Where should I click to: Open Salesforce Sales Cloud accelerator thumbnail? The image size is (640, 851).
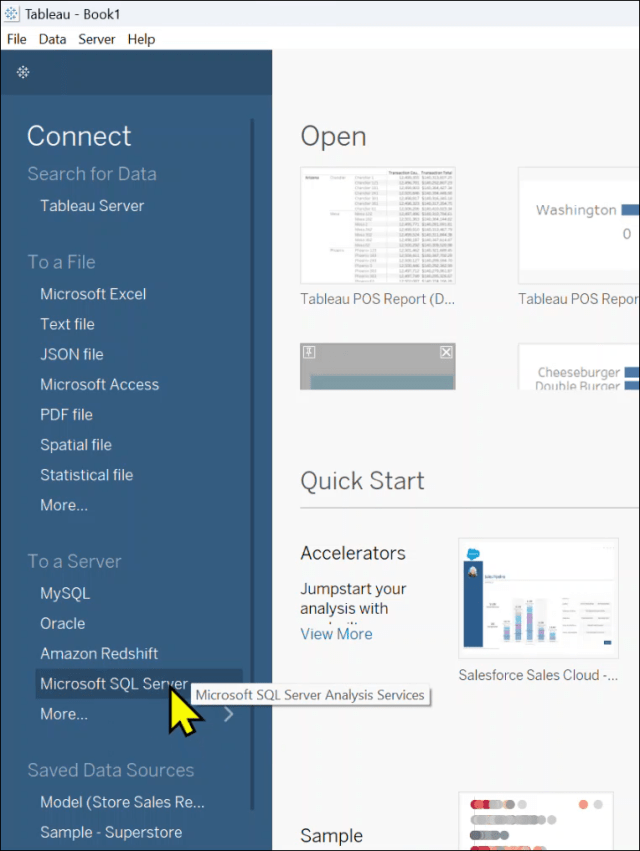[x=538, y=598]
